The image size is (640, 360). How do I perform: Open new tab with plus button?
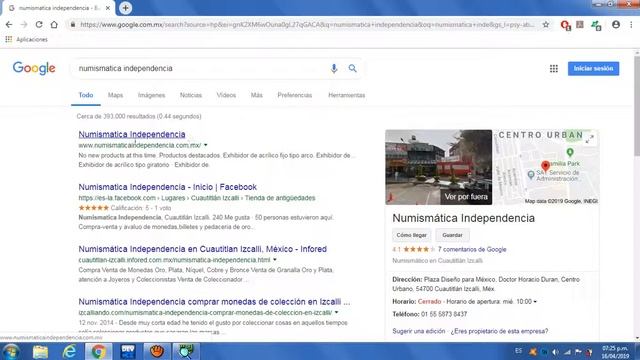click(x=125, y=8)
